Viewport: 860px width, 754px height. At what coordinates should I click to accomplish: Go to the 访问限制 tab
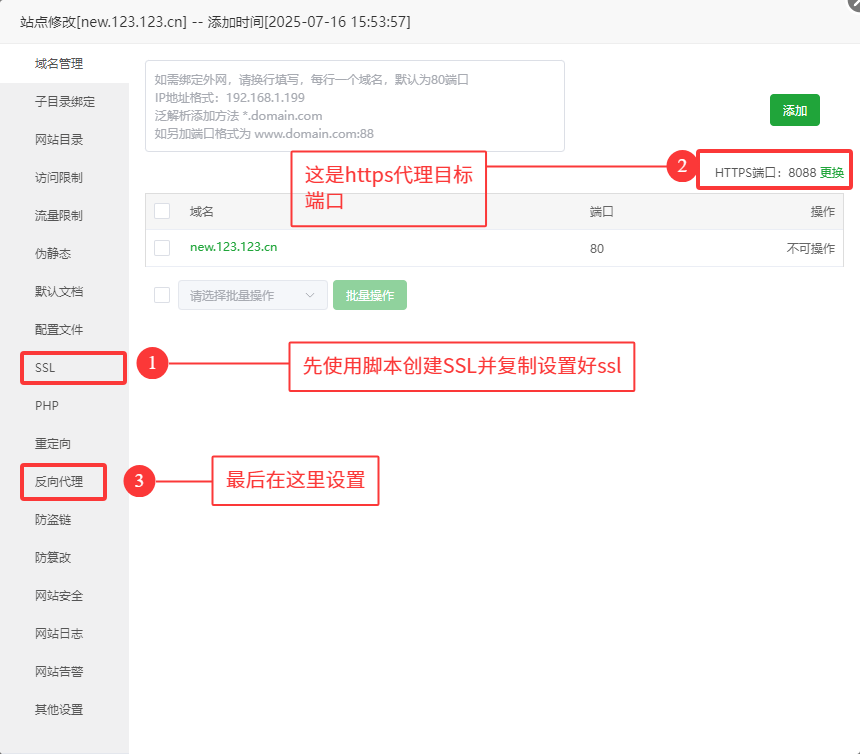[59, 178]
